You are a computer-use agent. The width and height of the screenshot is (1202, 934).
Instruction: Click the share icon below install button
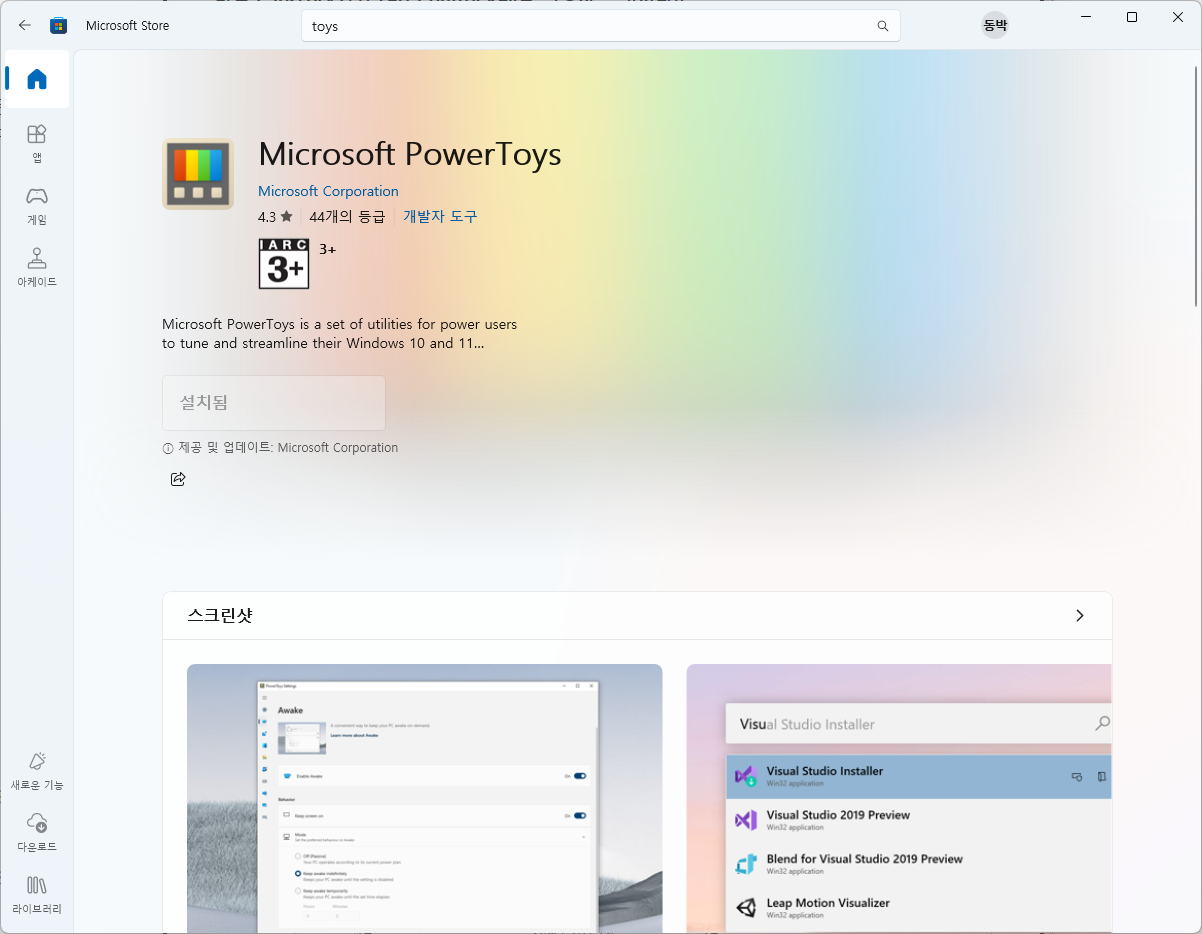(178, 479)
